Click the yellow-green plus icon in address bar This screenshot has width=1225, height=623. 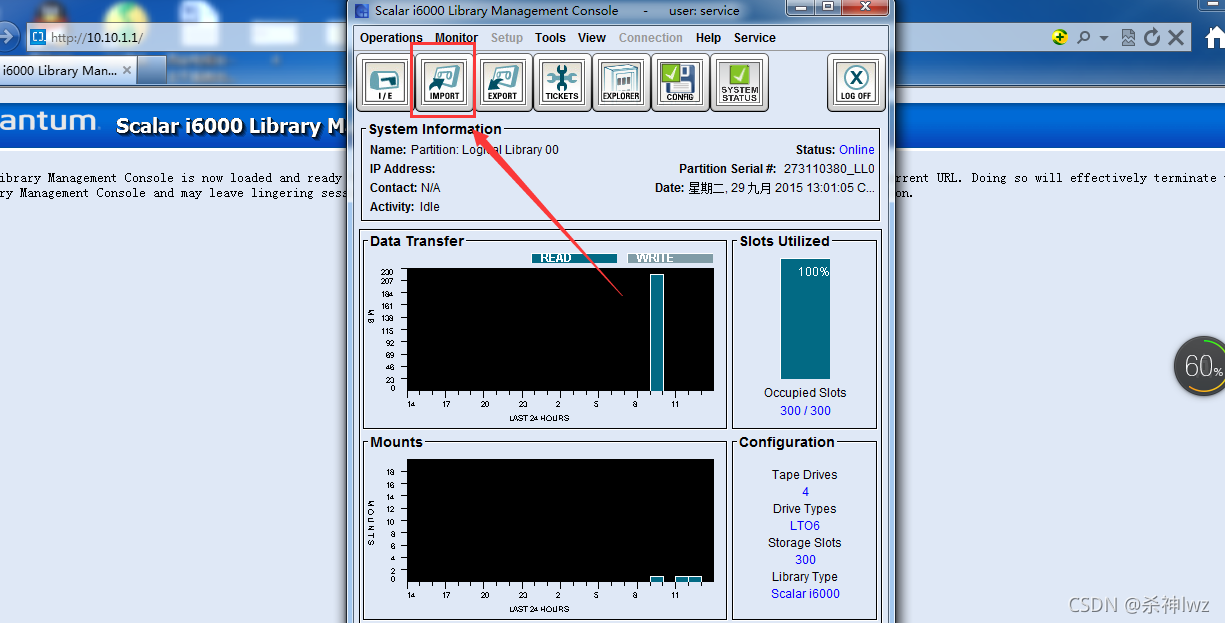tap(1060, 38)
